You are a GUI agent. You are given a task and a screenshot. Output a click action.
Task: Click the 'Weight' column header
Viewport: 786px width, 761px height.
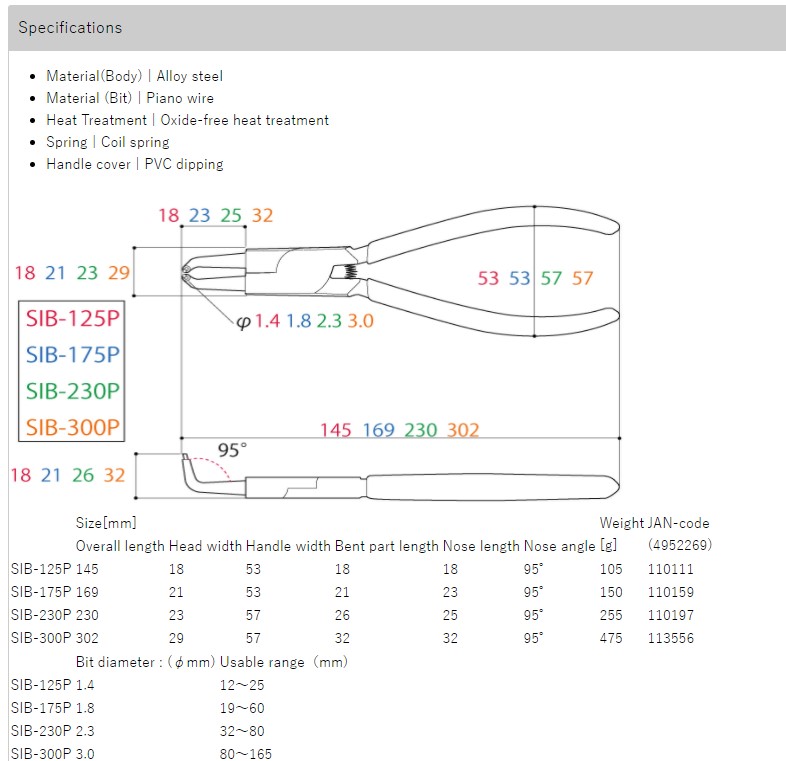[622, 523]
